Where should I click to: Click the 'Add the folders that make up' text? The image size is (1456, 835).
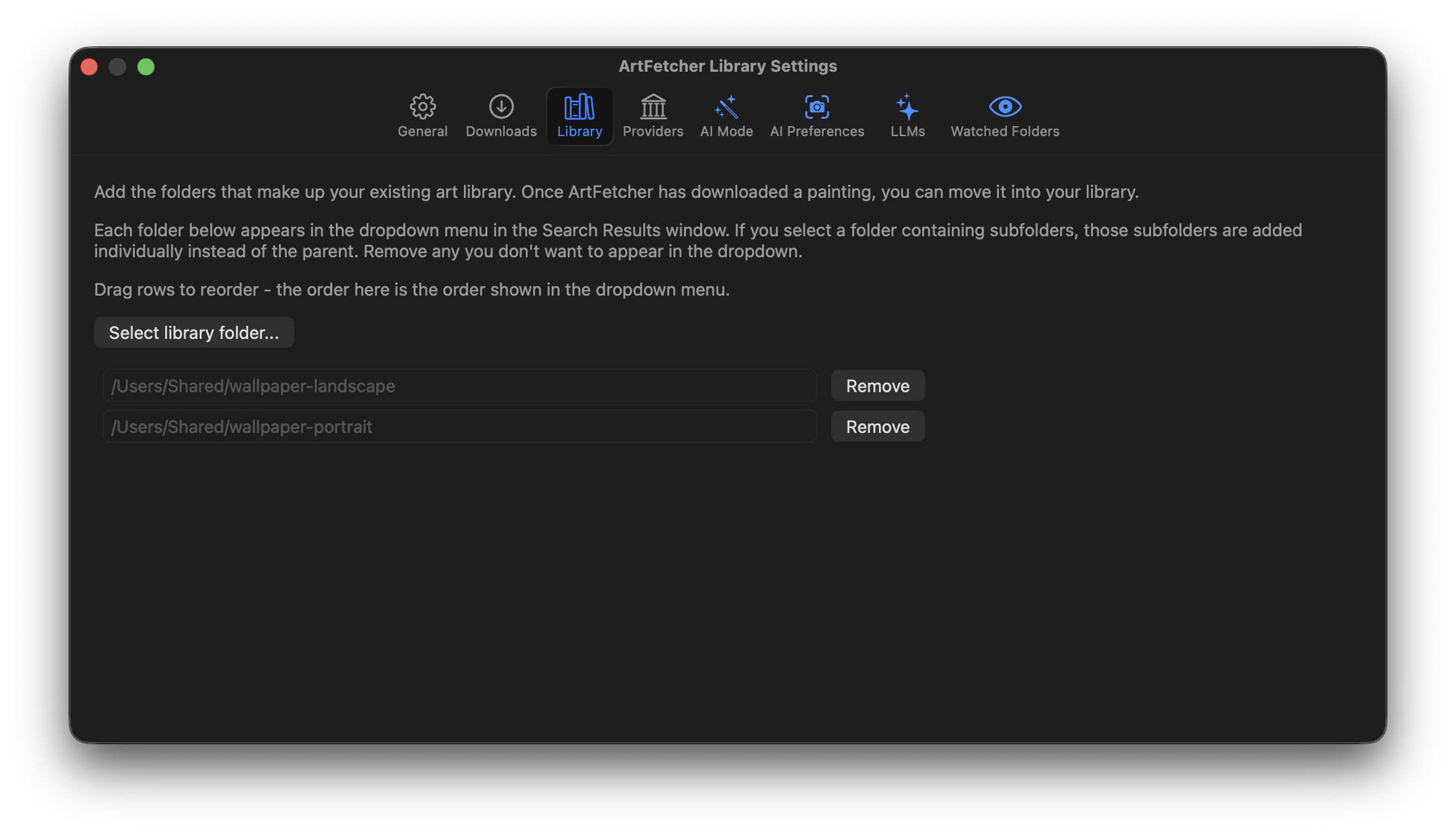pyautogui.click(x=616, y=192)
